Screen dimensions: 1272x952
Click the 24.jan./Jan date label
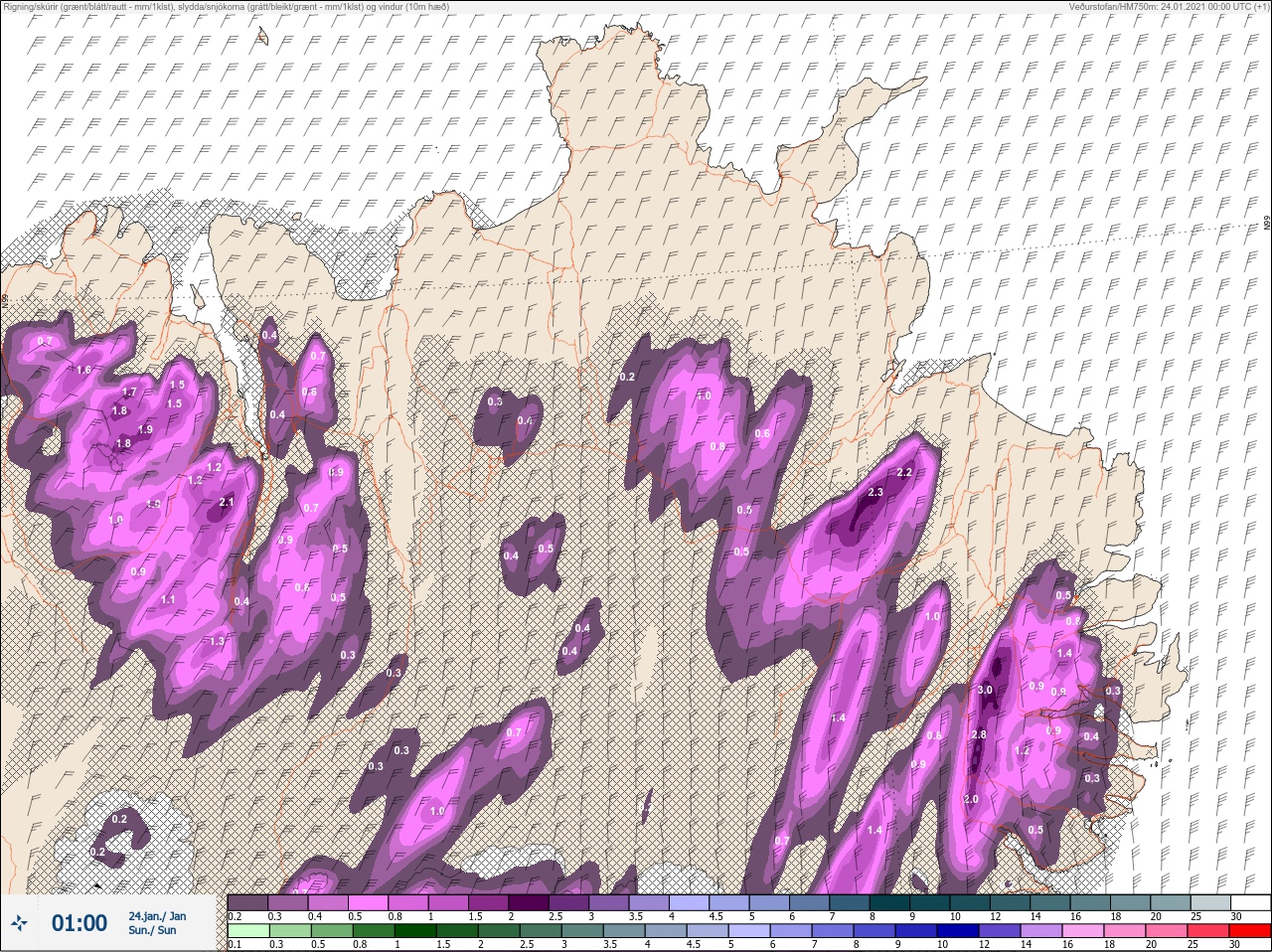[157, 915]
